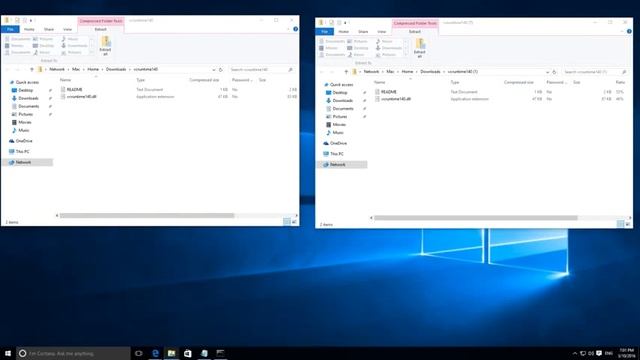Open the Share tab in right window
This screenshot has height=360, width=640.
click(x=363, y=32)
